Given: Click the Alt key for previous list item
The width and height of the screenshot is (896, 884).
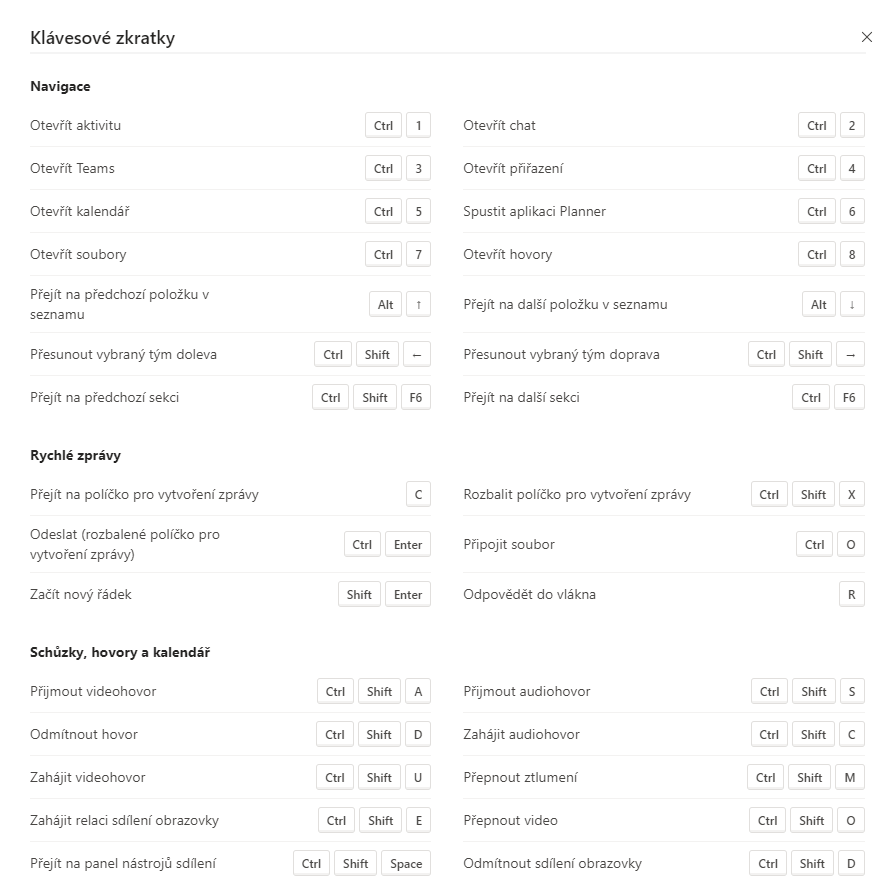Looking at the screenshot, I should (386, 305).
